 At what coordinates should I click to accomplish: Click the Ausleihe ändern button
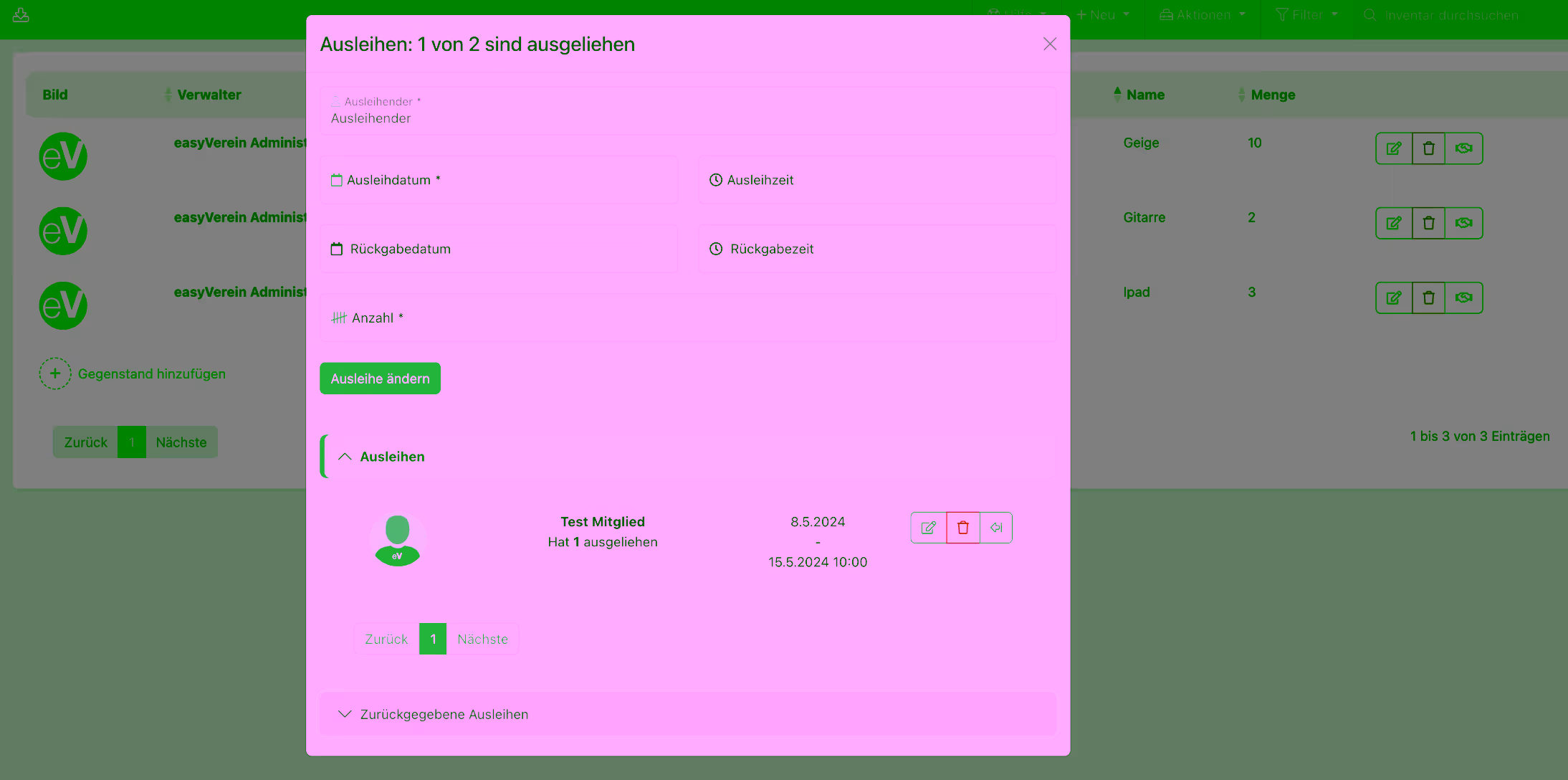[380, 379]
